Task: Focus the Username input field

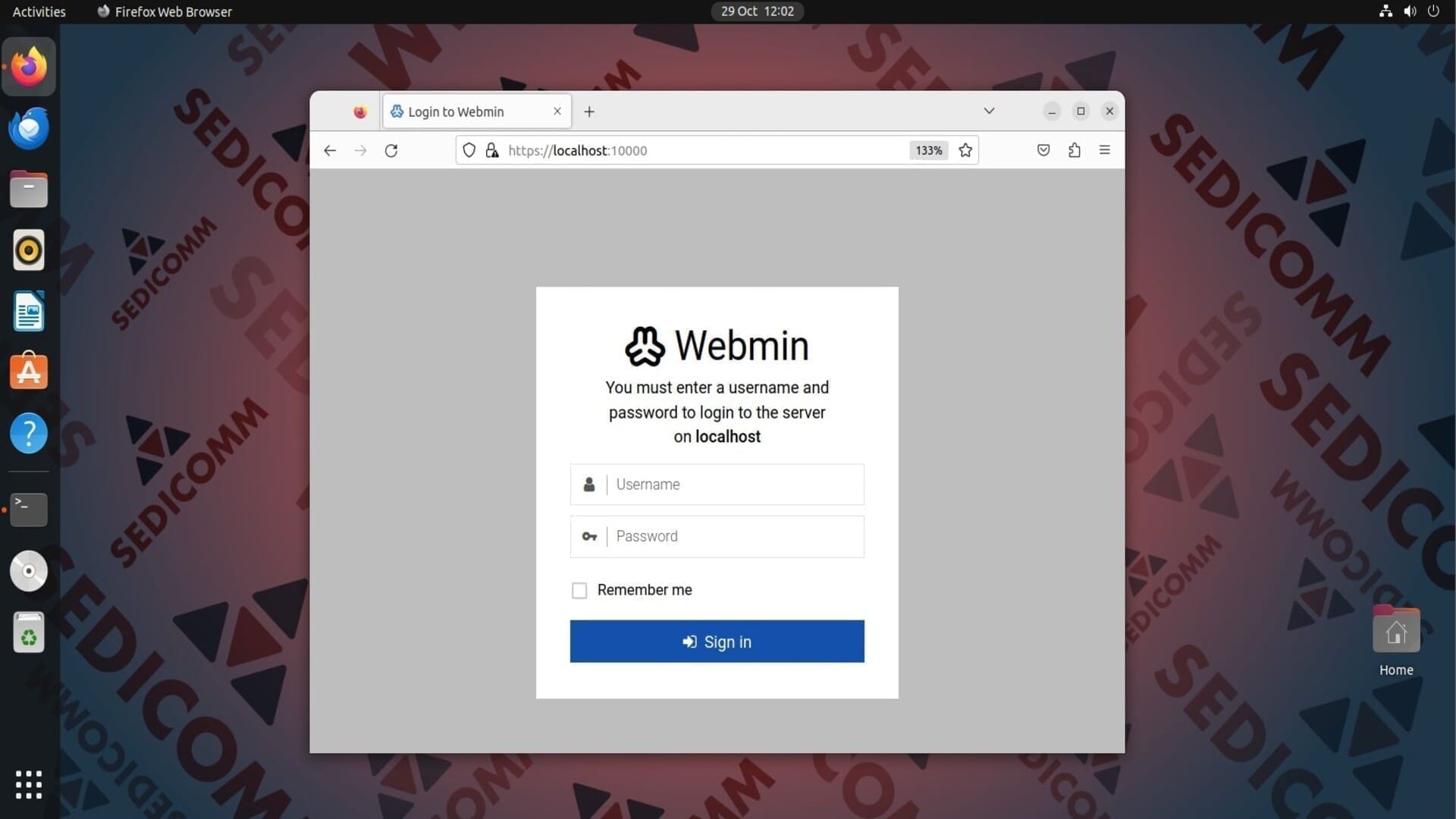Action: click(717, 485)
